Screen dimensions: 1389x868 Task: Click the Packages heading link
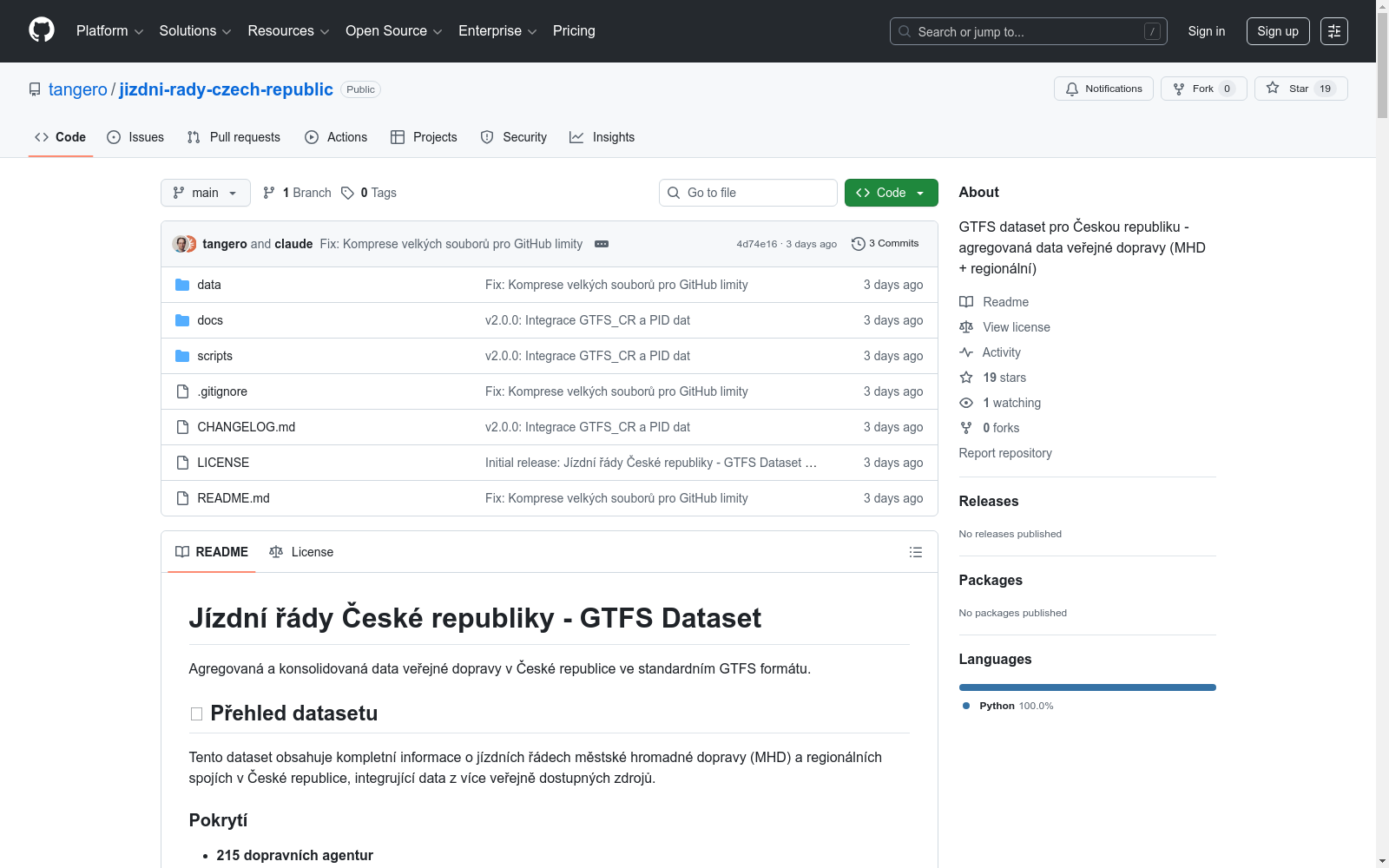[991, 580]
